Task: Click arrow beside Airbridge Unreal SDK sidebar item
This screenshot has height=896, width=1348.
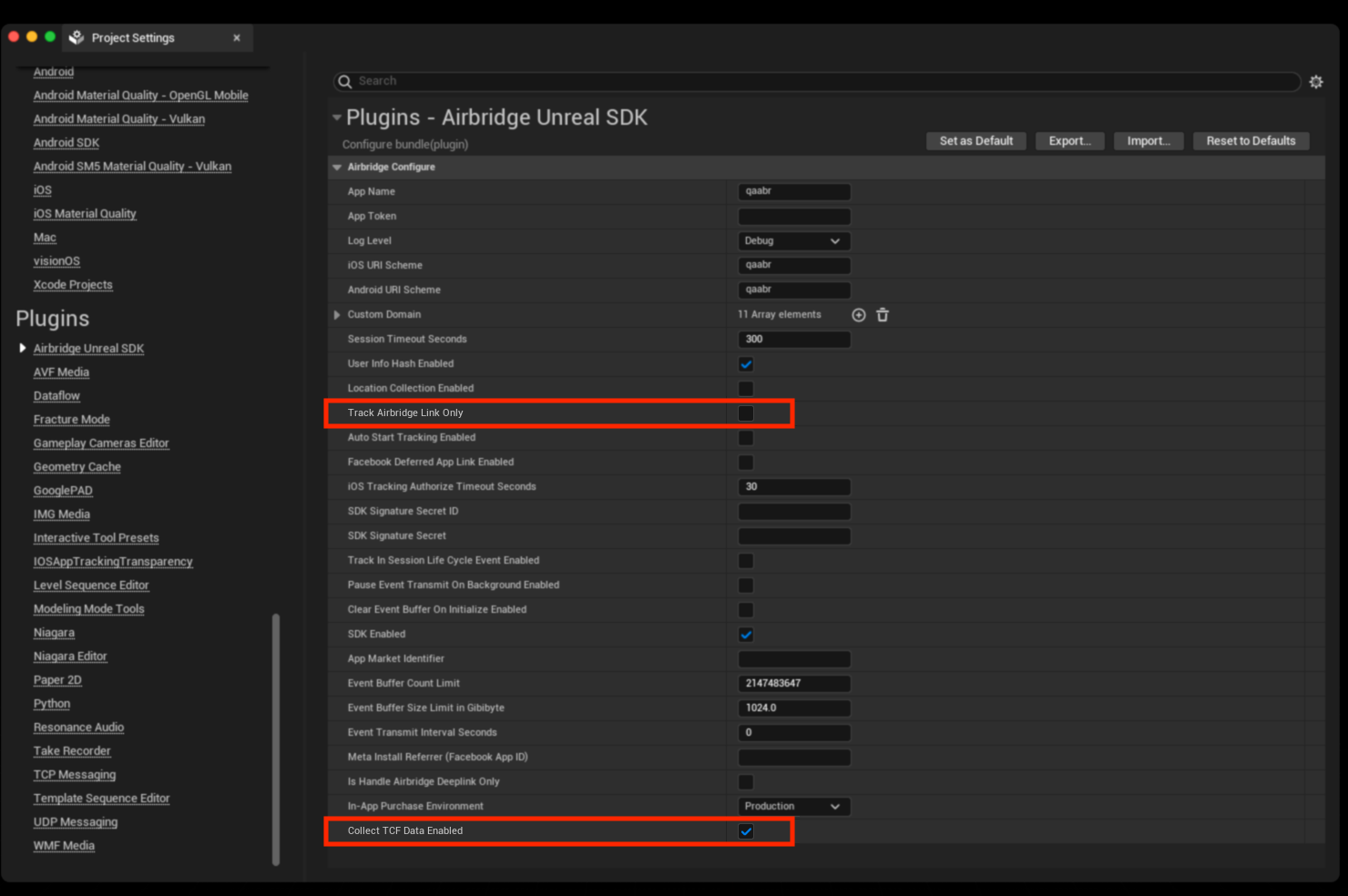Action: pos(23,348)
